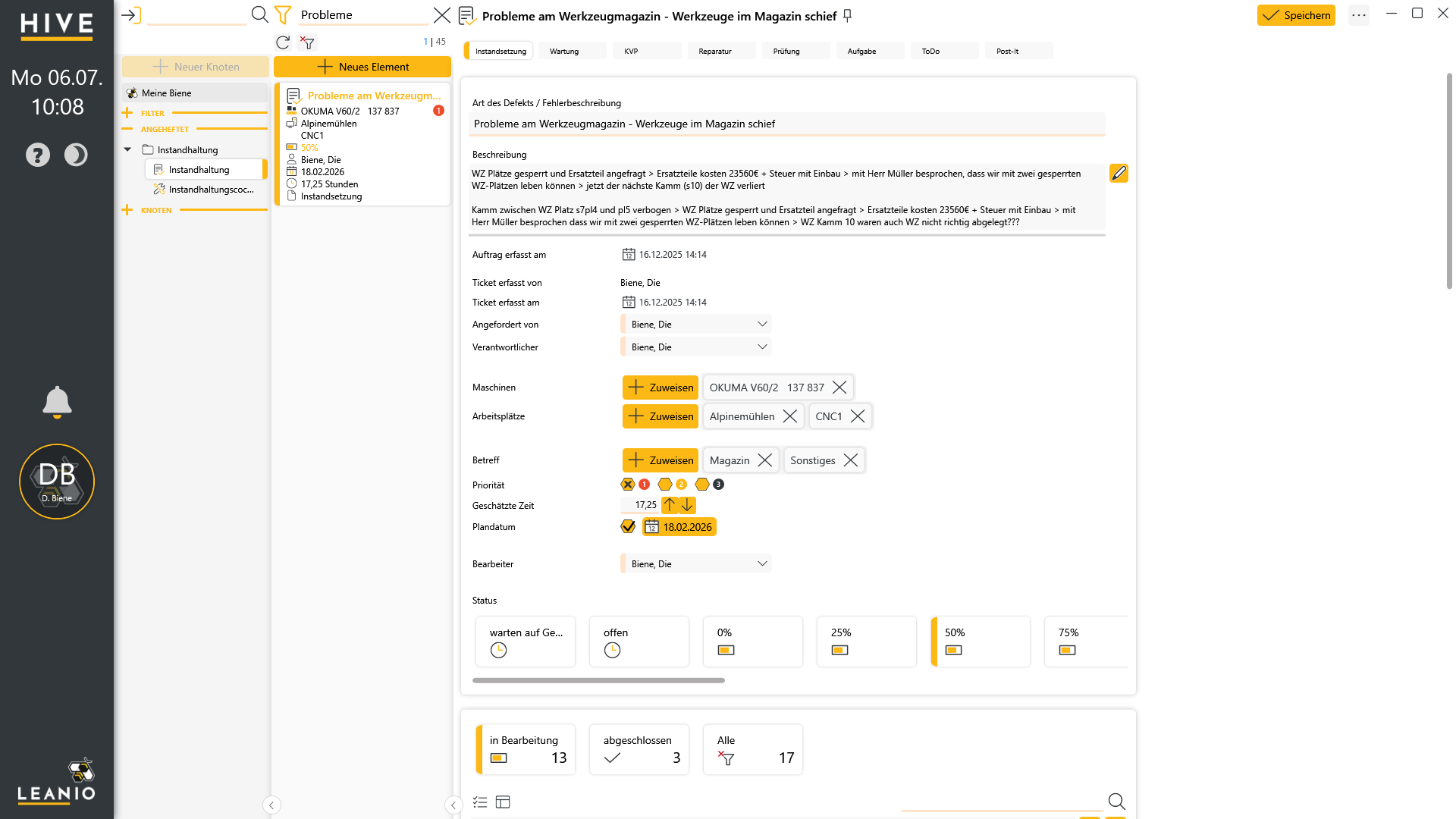This screenshot has height=819, width=1456.
Task: Click the Neues Element button
Action: click(362, 67)
